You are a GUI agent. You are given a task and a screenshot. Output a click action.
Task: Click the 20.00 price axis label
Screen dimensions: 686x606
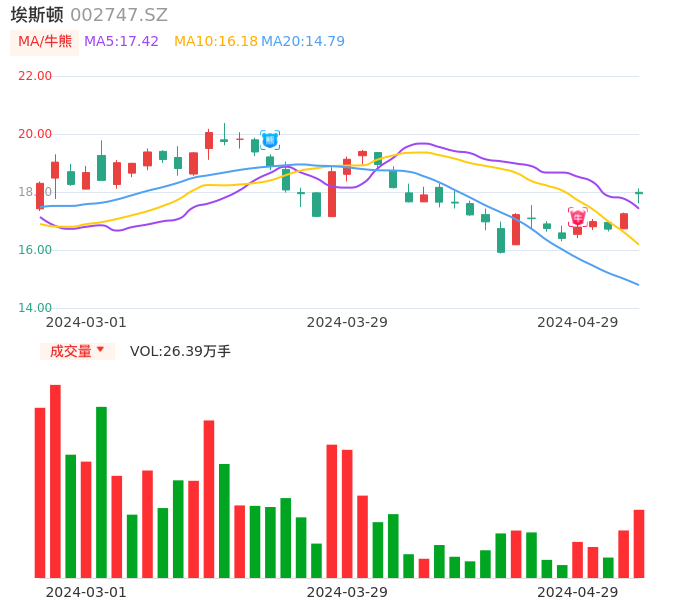coord(36,134)
